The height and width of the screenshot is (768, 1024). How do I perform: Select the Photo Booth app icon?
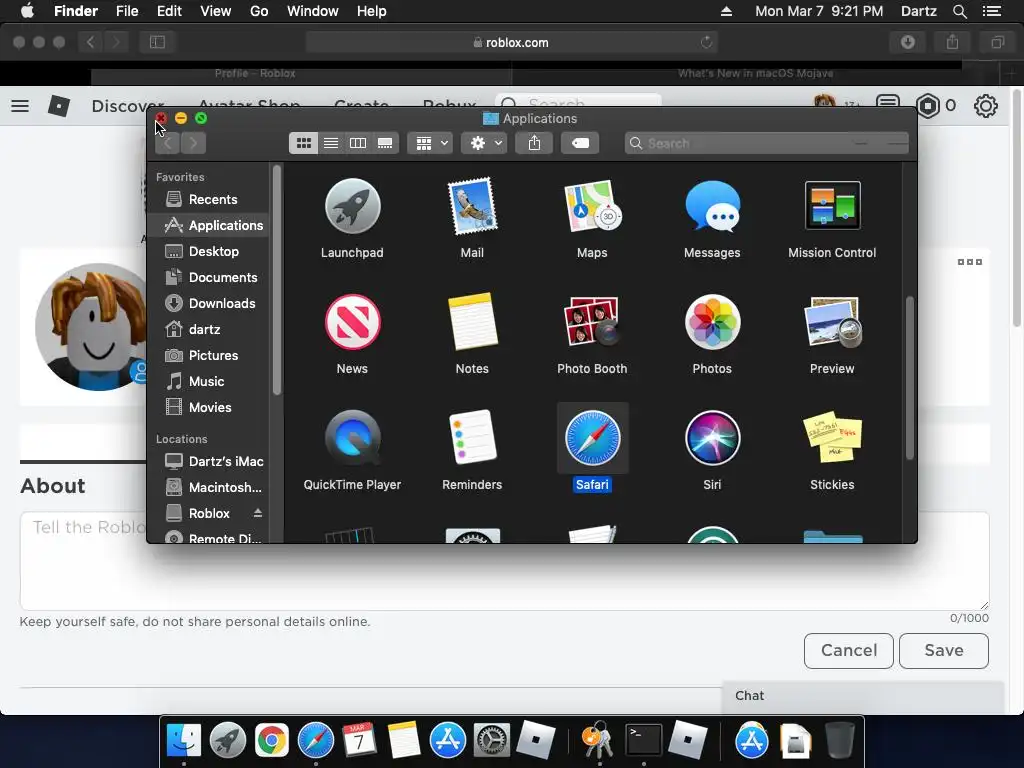click(x=592, y=321)
